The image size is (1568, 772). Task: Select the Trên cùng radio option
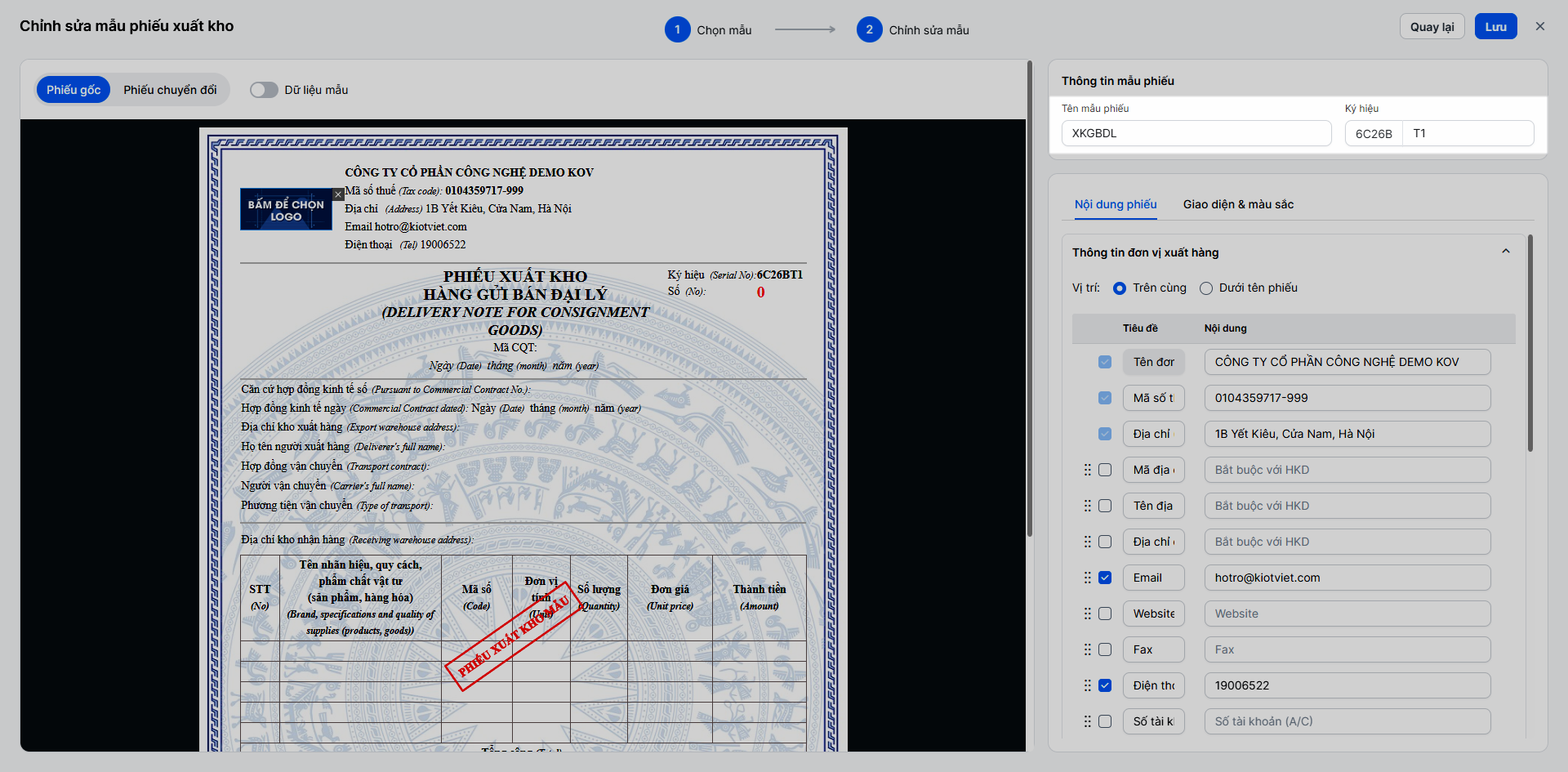pos(1120,288)
